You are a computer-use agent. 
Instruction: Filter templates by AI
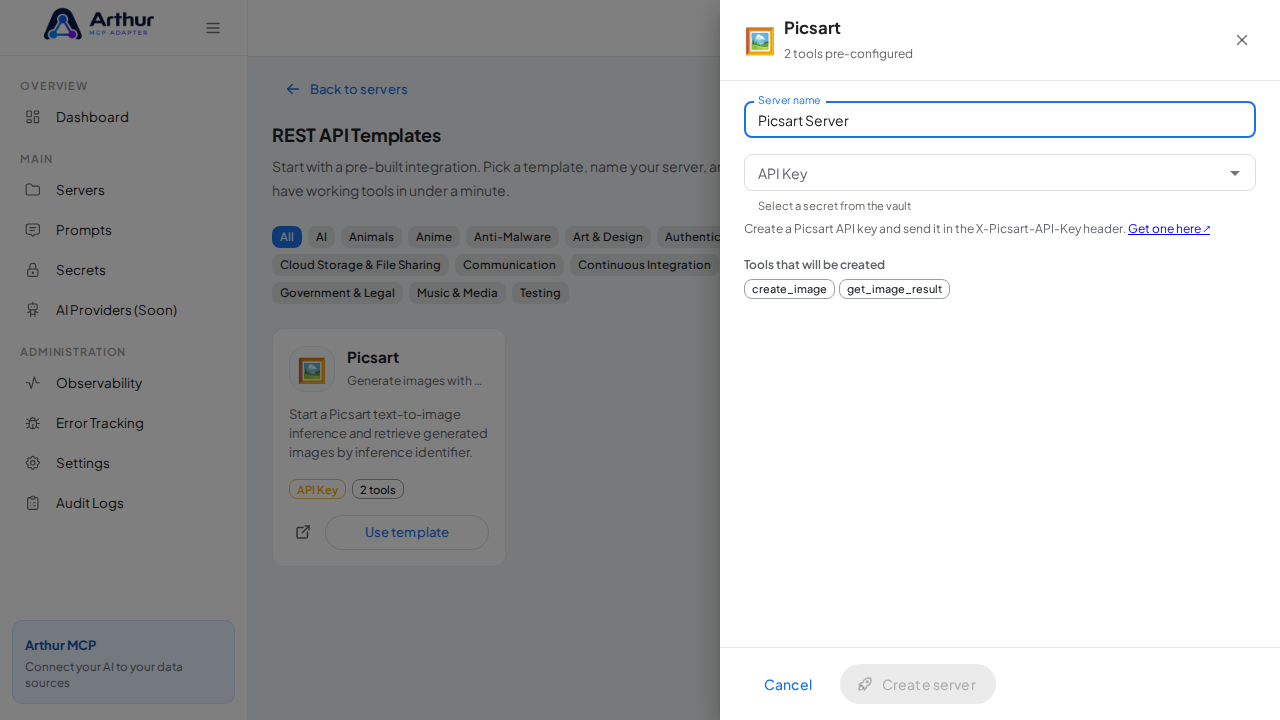321,237
